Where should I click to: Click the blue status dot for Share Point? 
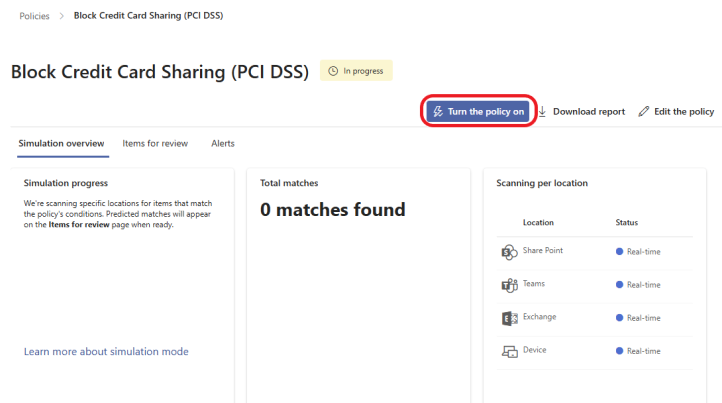[619, 251]
